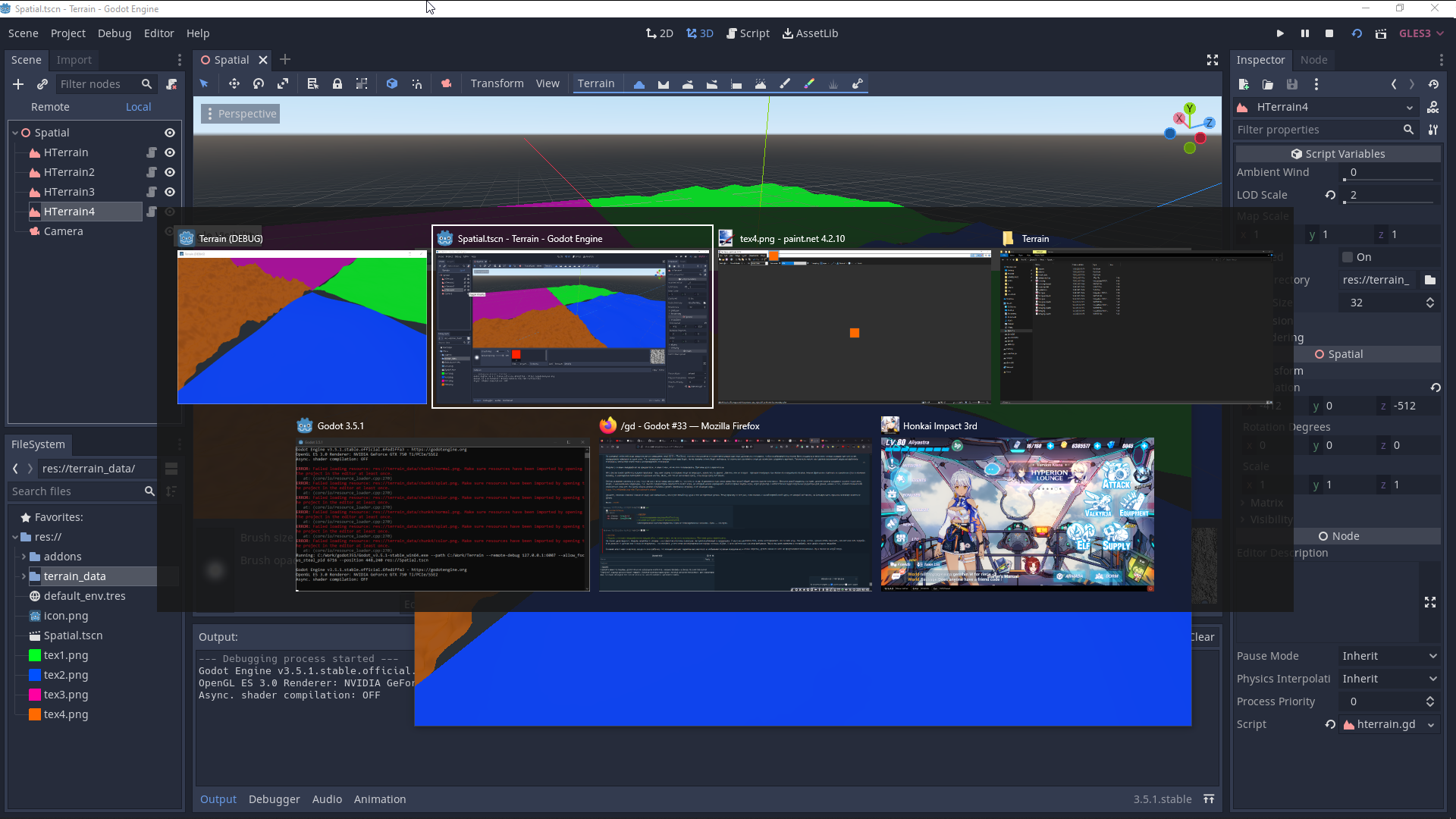Browse for terrain data directory folder

pyautogui.click(x=1430, y=280)
